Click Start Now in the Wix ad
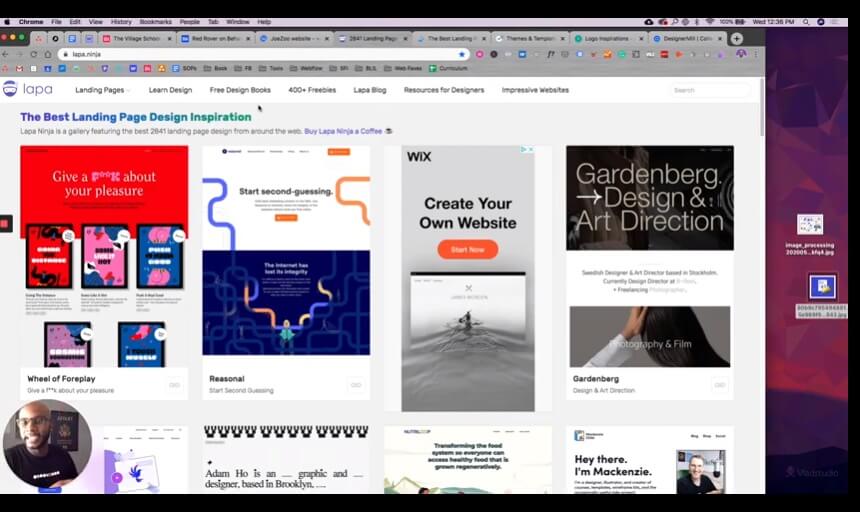This screenshot has height=512, width=860. click(467, 249)
